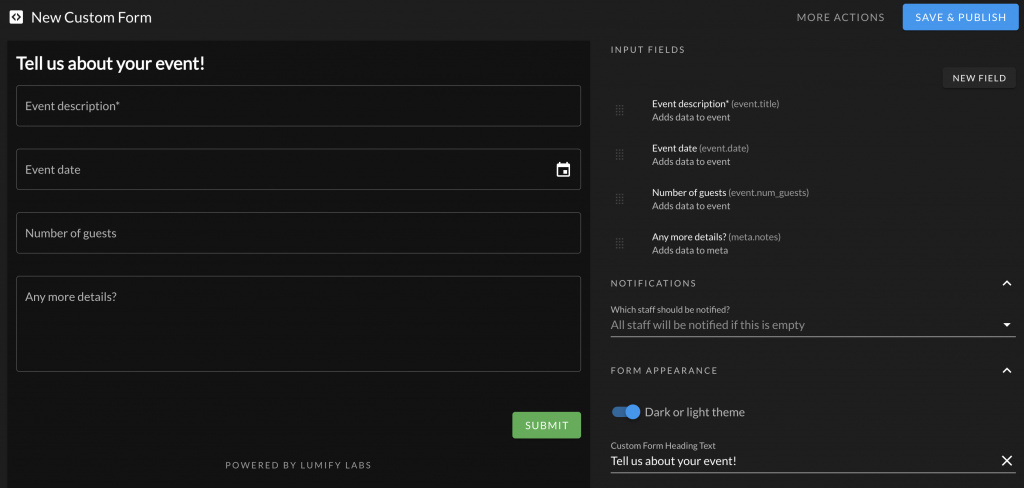The width and height of the screenshot is (1024, 488).
Task: Select the Event description field entry in list
Action: tap(716, 110)
